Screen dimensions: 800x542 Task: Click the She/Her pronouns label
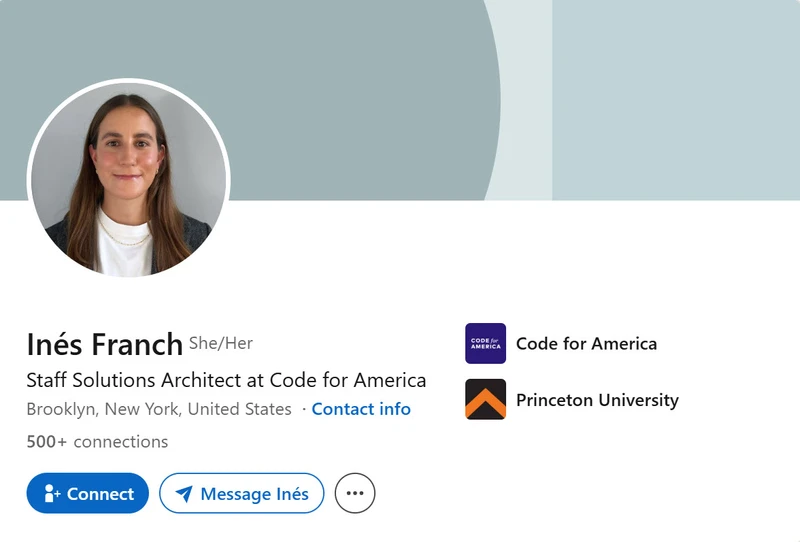tap(221, 343)
